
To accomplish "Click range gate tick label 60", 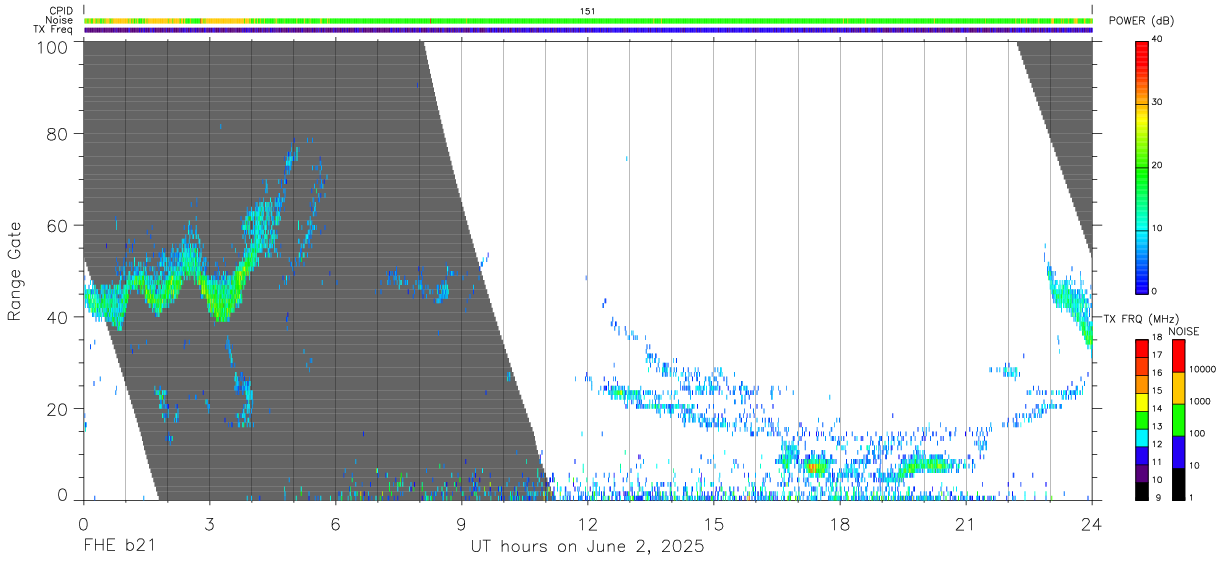I will click(x=57, y=226).
